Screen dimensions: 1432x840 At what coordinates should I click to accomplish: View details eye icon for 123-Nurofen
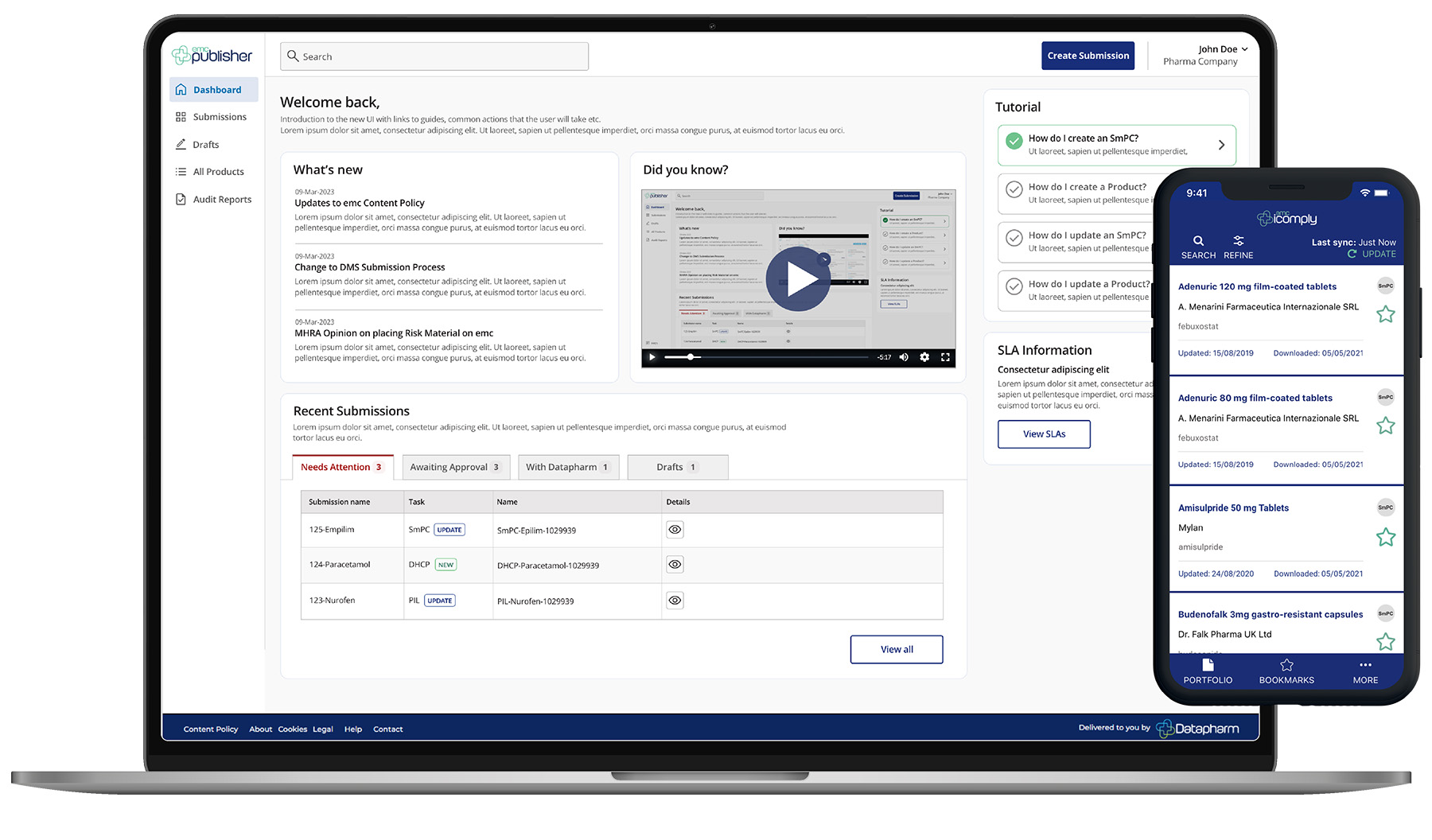tap(675, 601)
